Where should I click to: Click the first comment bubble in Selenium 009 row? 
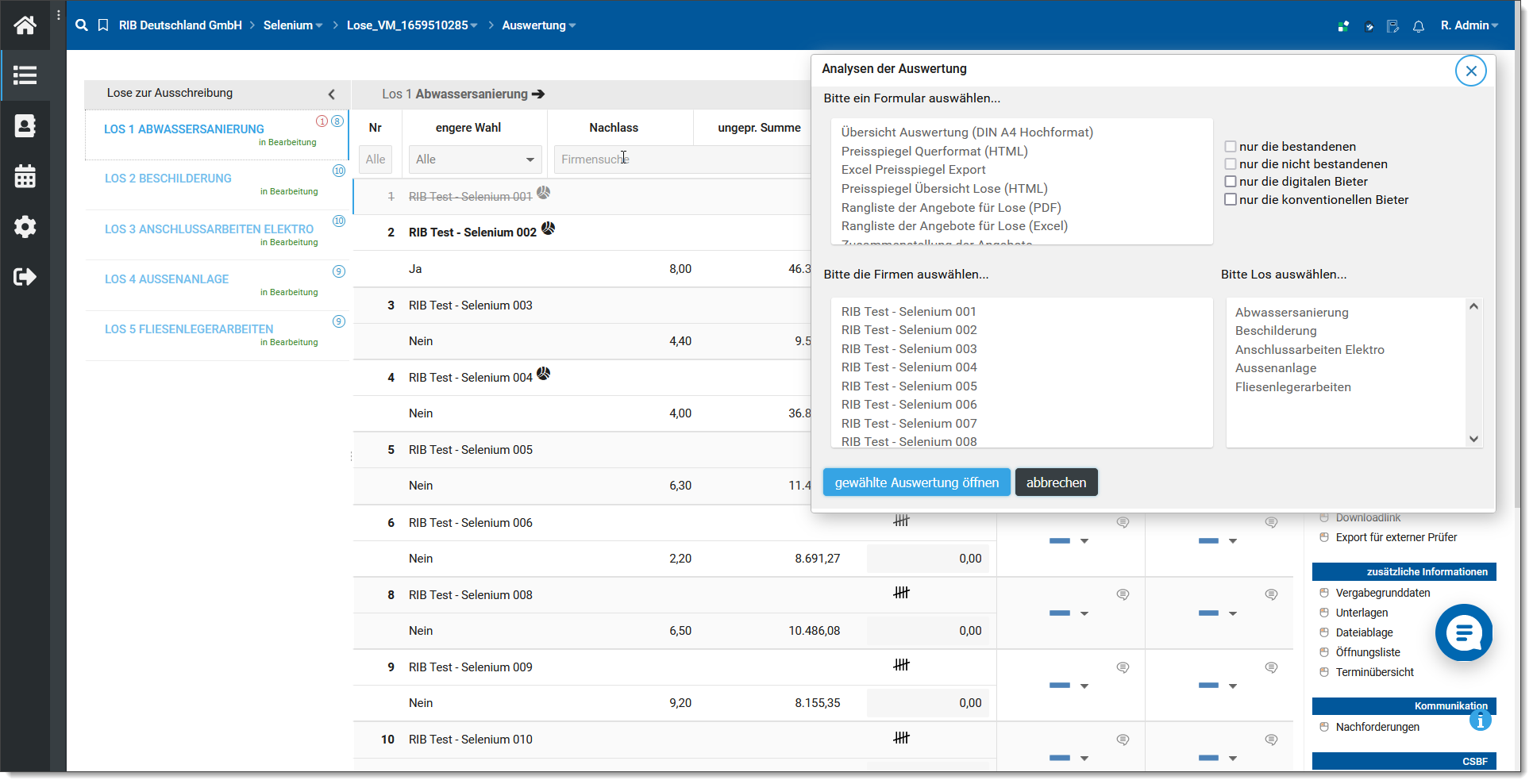point(1123,667)
